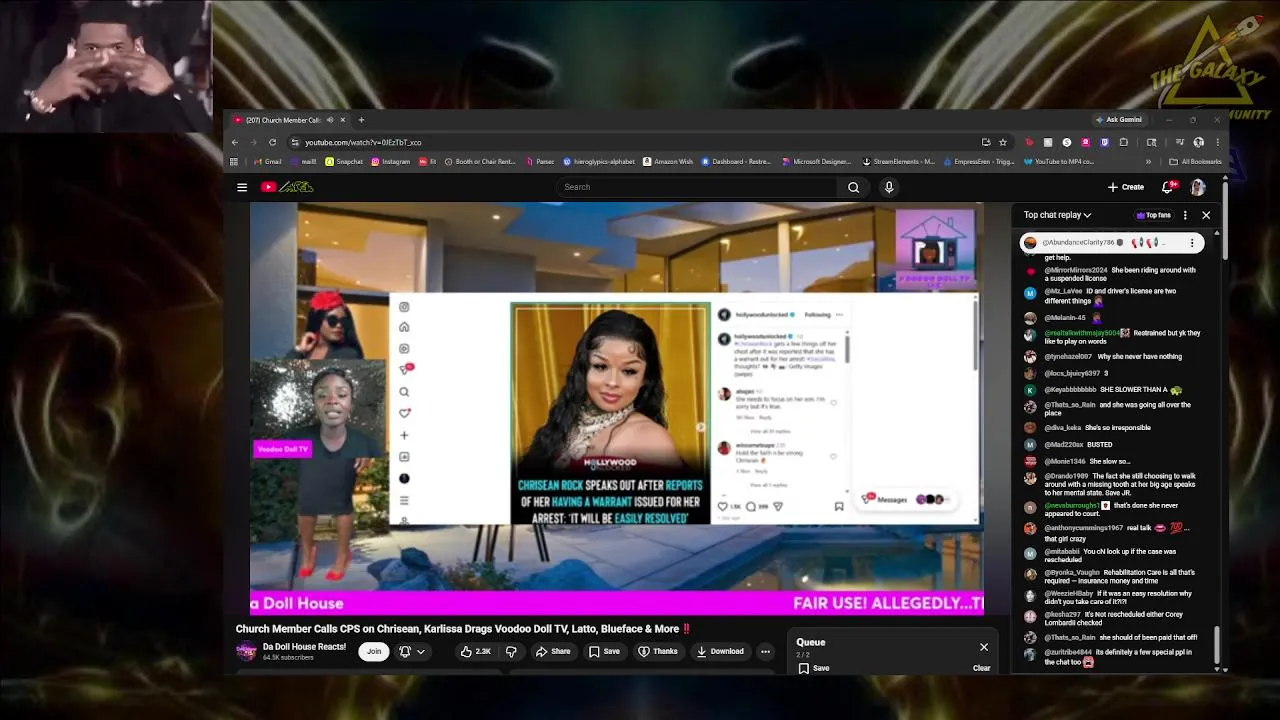Open the chat options three-dot menu
This screenshot has width=1280, height=720.
[x=1185, y=215]
